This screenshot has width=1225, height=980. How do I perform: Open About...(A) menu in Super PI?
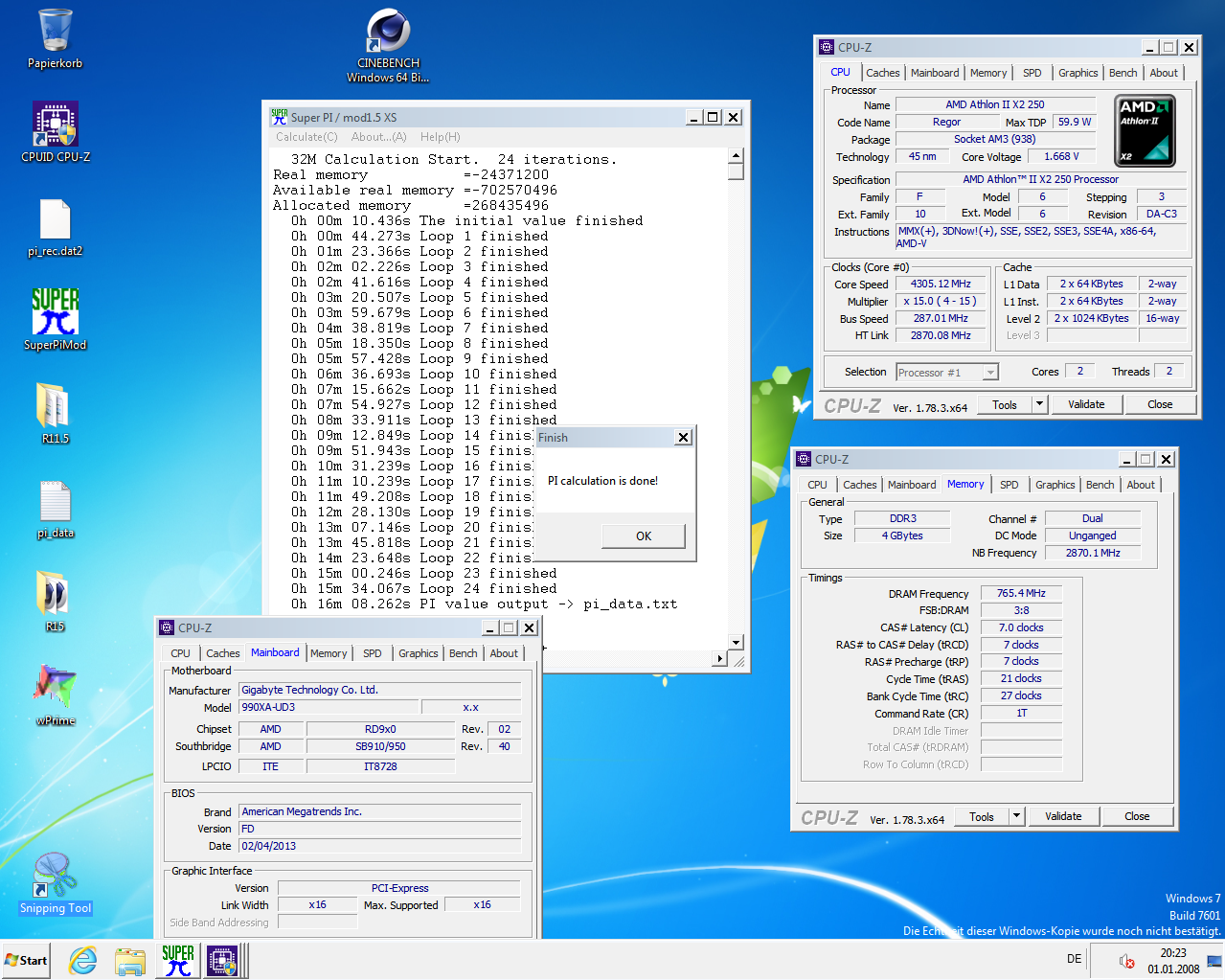(x=378, y=137)
